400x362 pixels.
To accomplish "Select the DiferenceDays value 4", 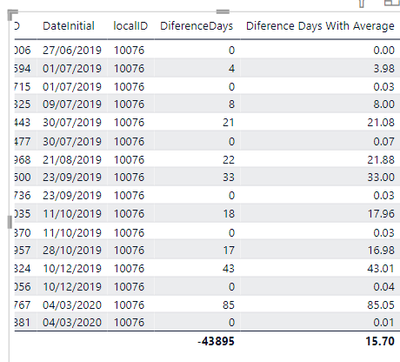I will coord(232,68).
